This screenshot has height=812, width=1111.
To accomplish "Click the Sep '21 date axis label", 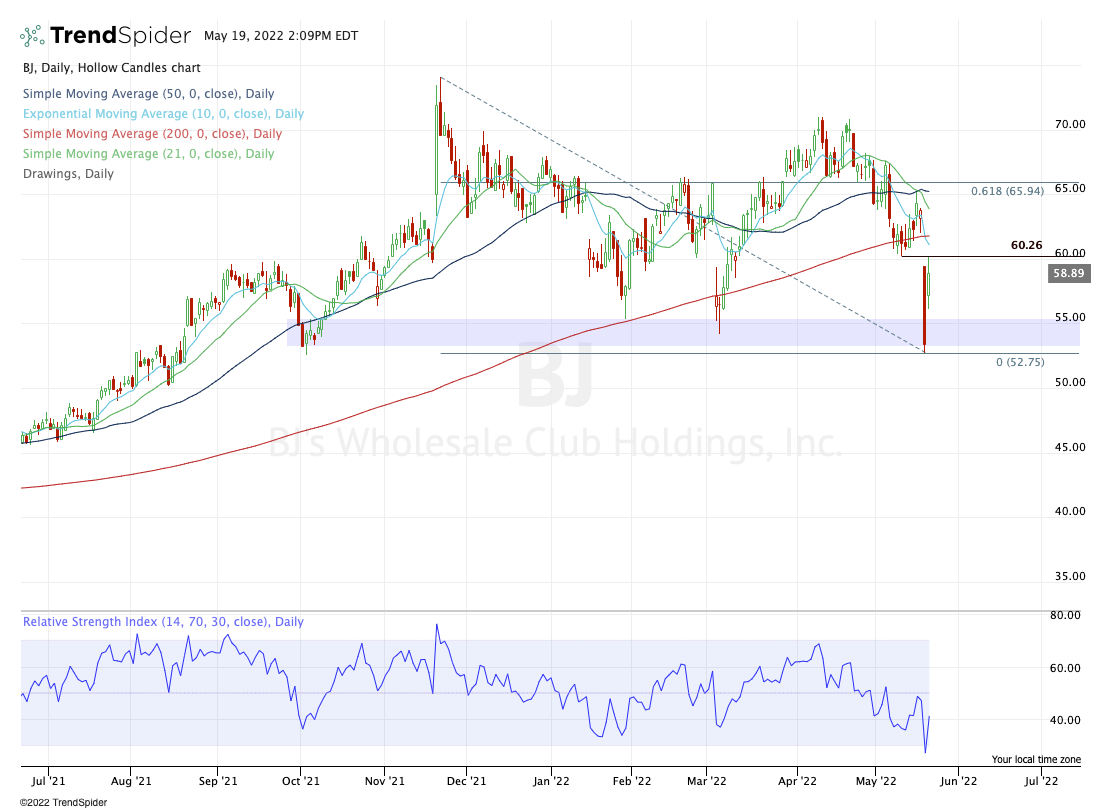I will 218,781.
